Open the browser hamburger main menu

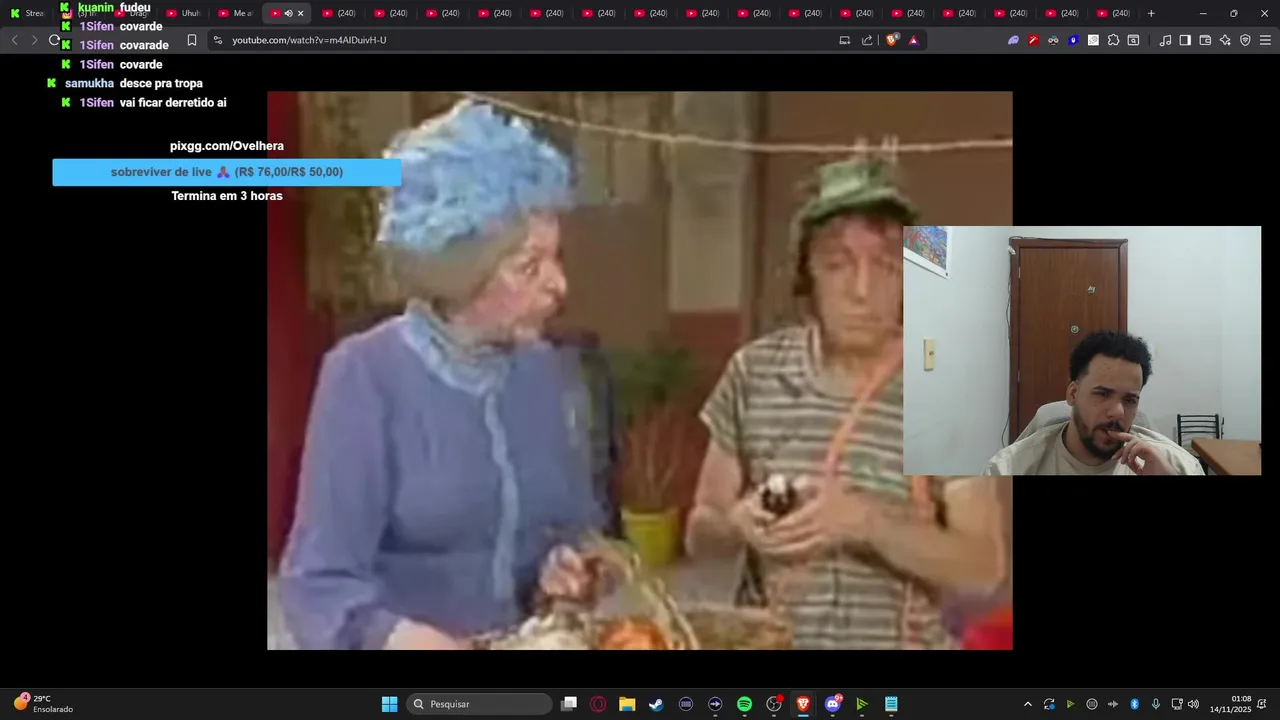tap(1265, 40)
